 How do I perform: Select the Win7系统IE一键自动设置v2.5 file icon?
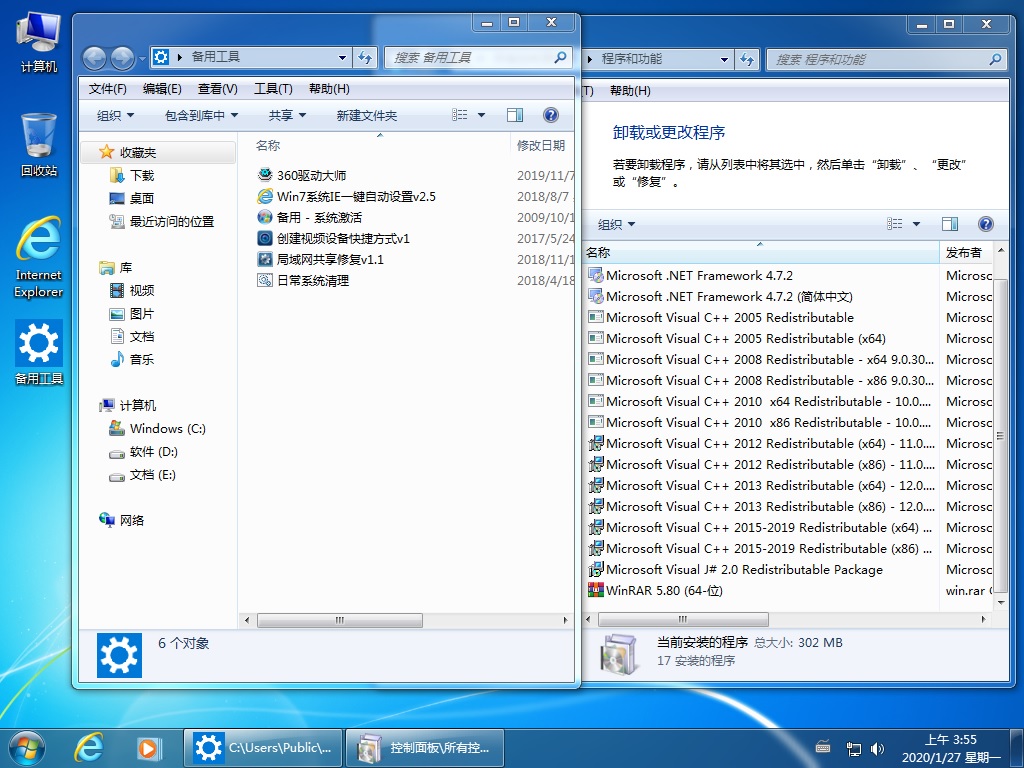point(264,196)
